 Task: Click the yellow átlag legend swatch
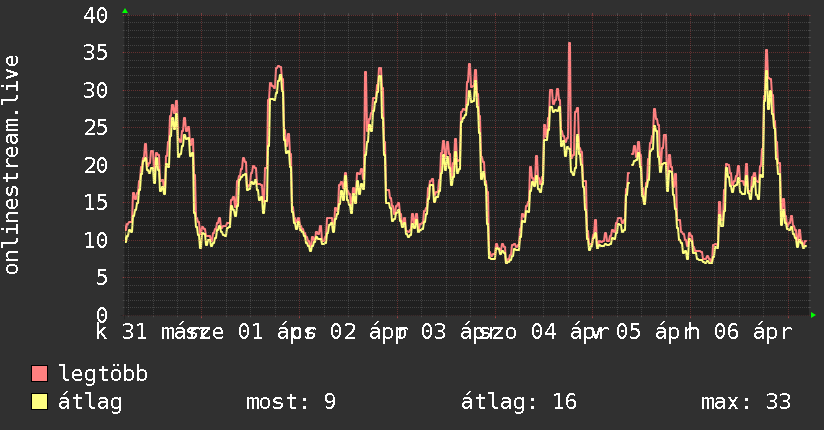(x=39, y=401)
